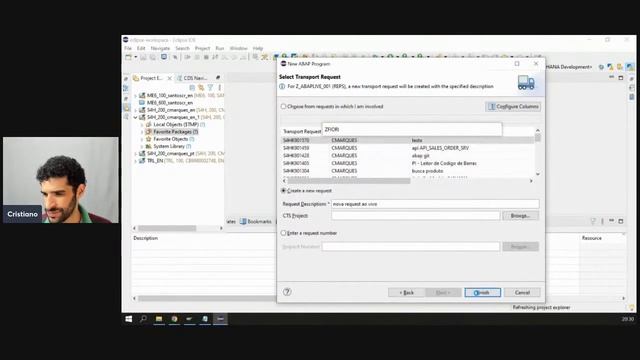Open the Navigate menu in Eclipse

click(160, 48)
